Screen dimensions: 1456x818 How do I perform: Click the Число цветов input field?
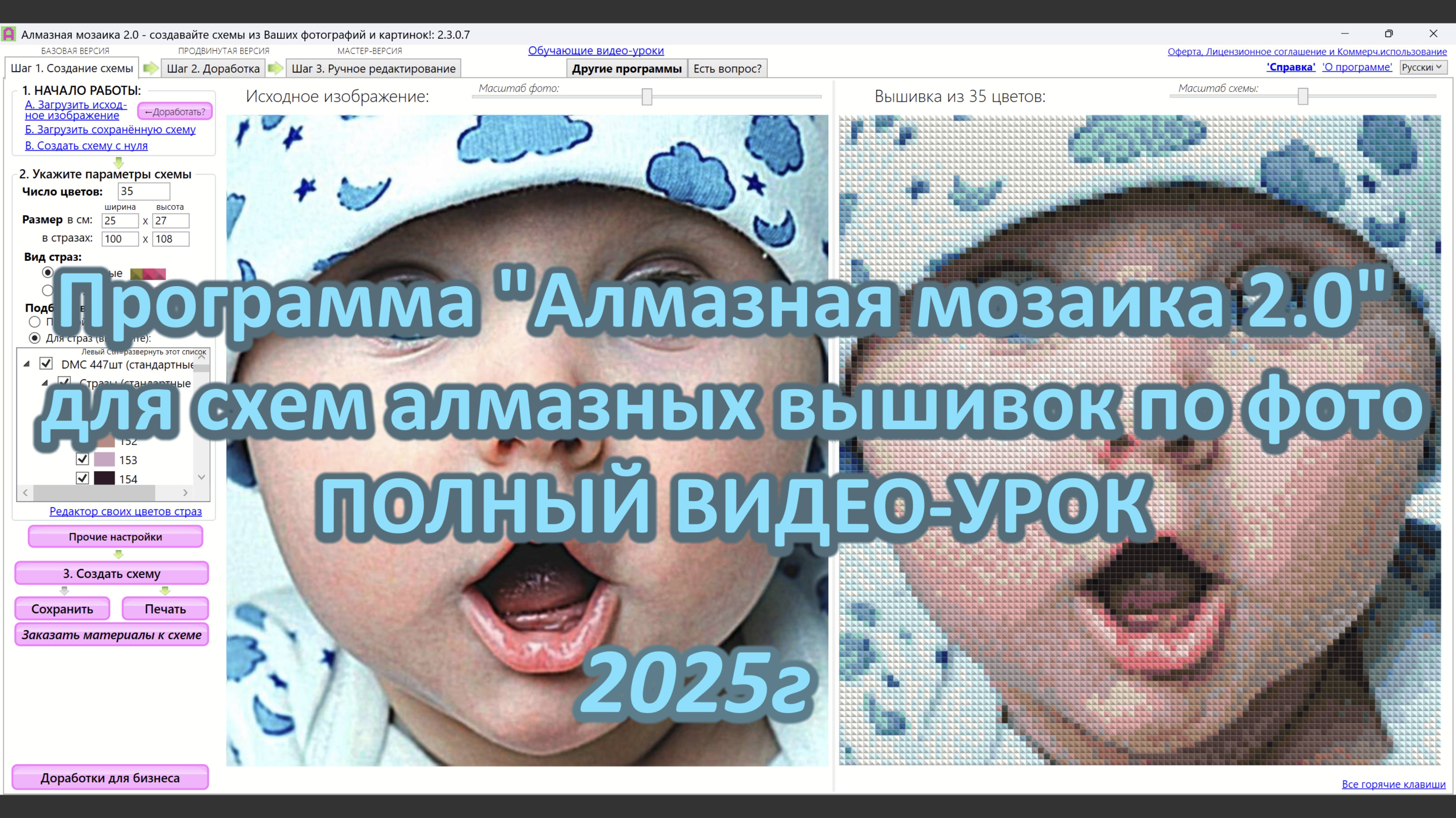coord(143,191)
